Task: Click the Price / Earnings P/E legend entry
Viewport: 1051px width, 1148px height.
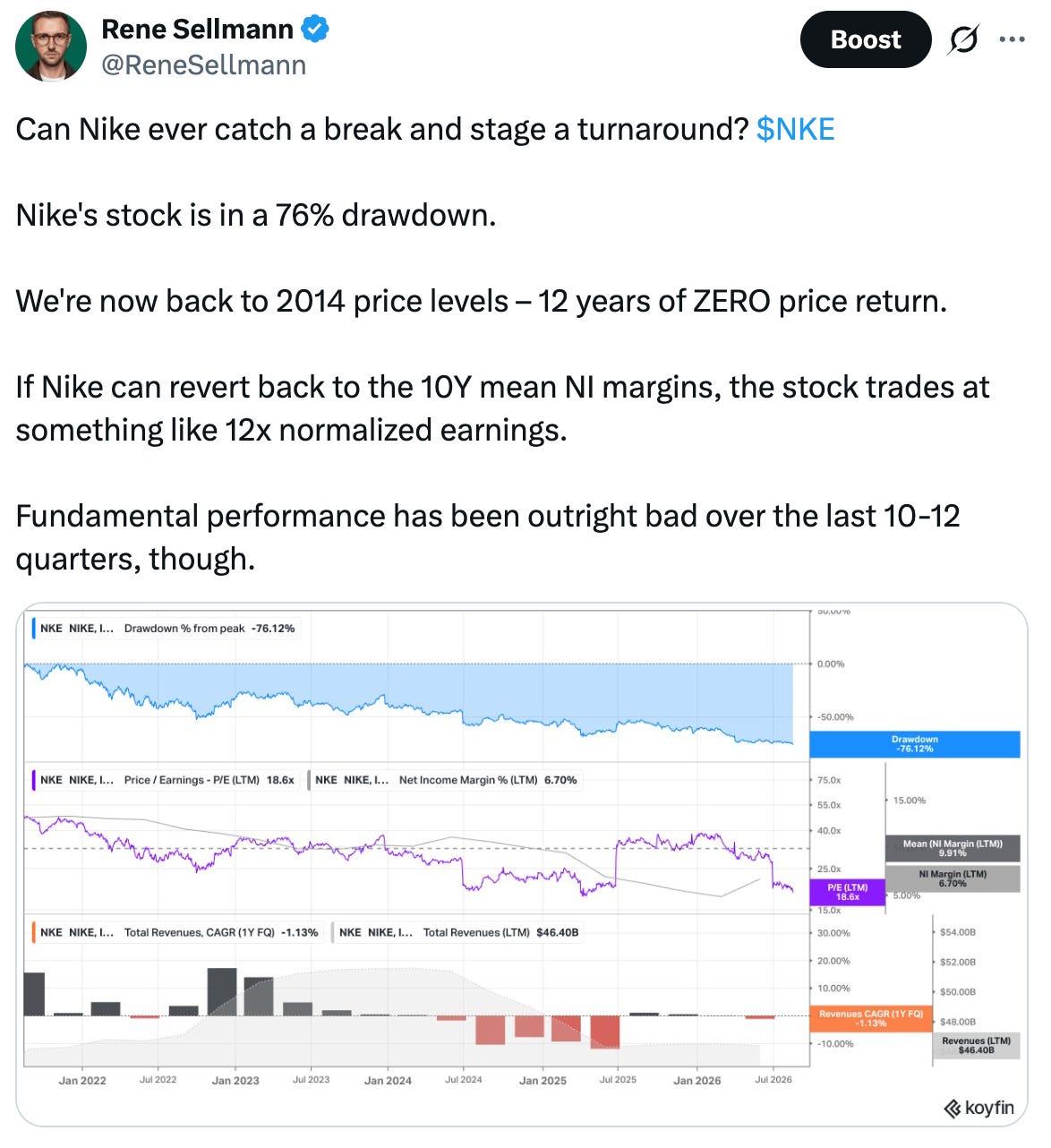Action: [x=165, y=780]
